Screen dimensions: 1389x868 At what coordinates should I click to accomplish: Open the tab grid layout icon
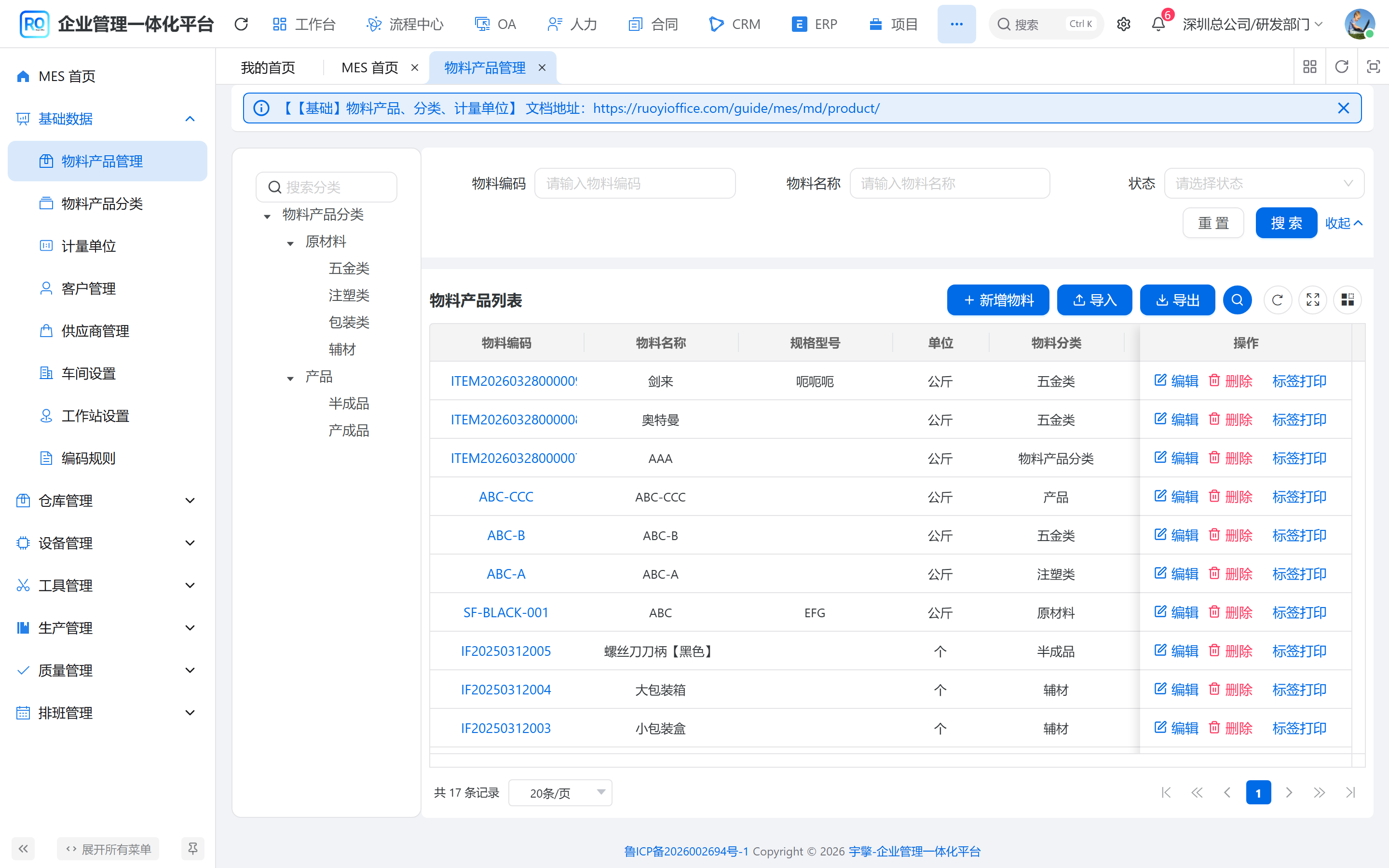1310,67
